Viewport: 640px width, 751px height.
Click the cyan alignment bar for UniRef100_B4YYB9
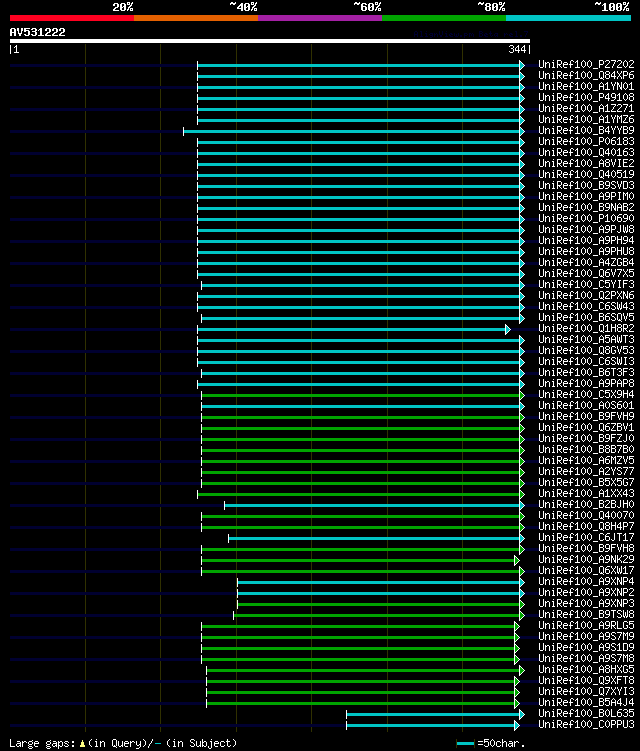click(x=354, y=131)
